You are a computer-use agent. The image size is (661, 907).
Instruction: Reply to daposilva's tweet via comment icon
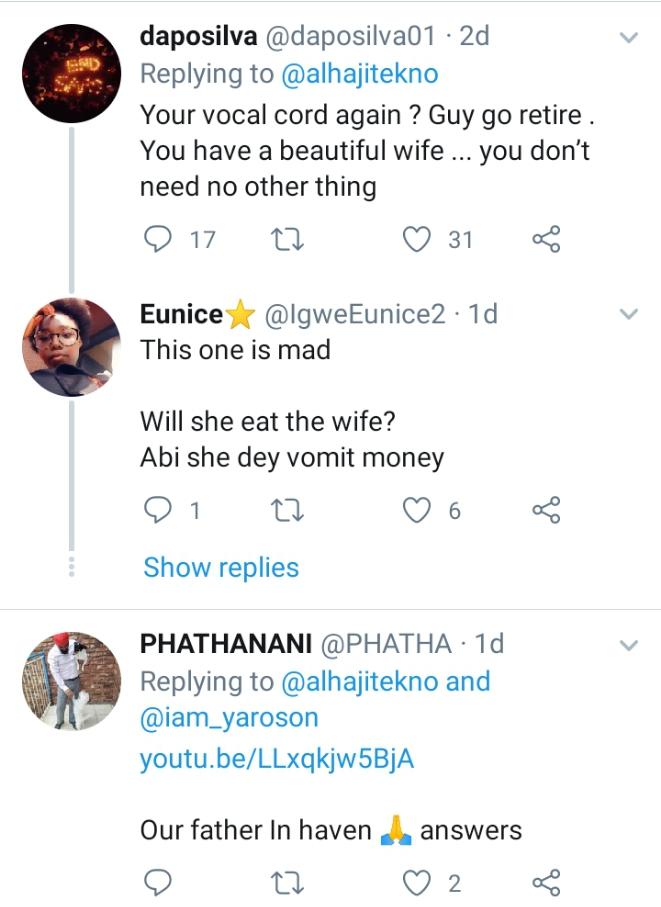157,239
